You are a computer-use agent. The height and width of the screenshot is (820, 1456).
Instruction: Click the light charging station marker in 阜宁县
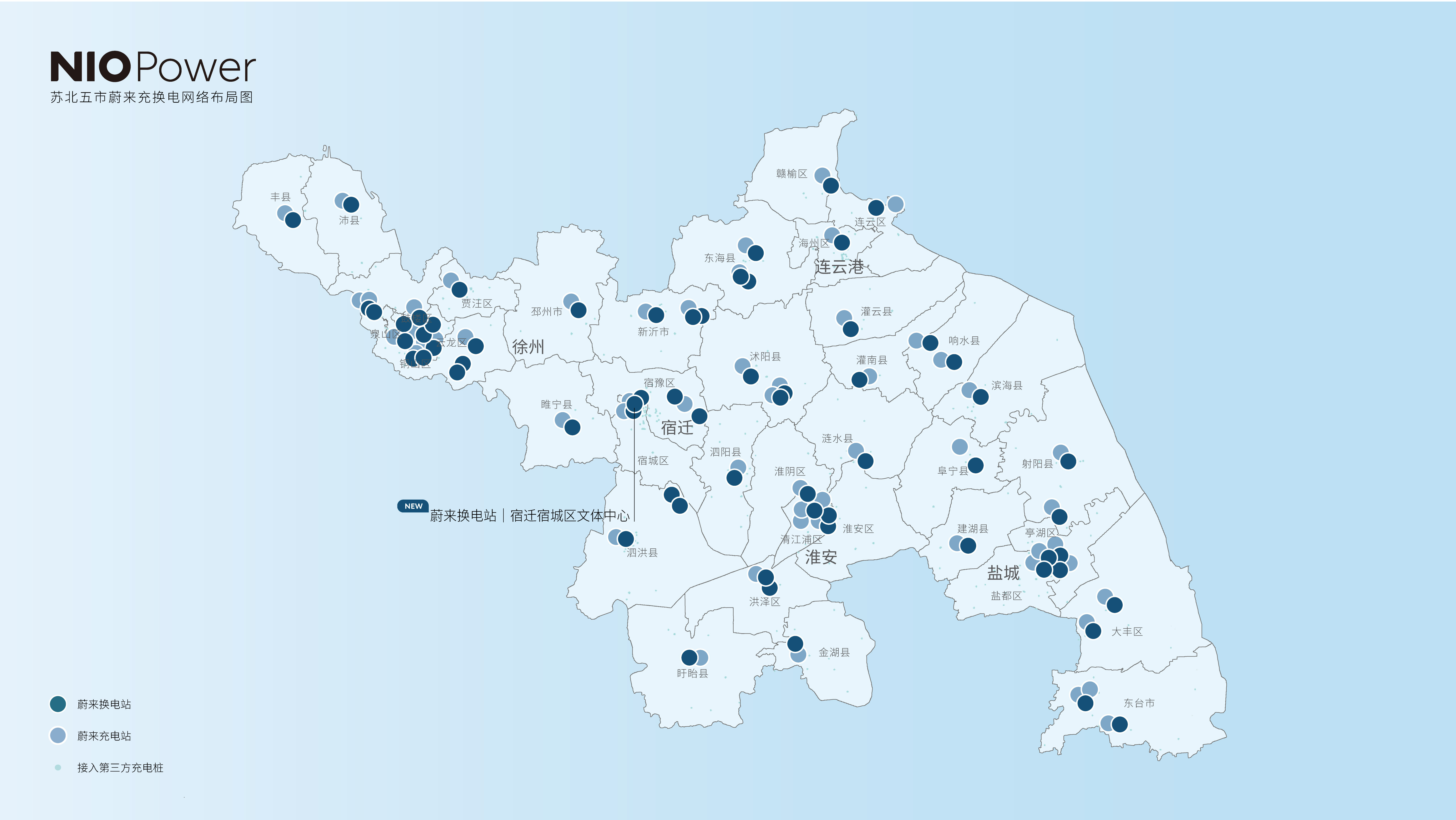click(959, 447)
